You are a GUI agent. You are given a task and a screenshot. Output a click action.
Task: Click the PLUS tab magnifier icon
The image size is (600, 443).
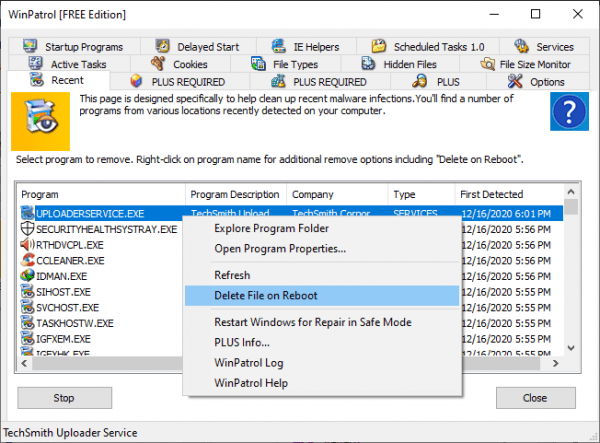(x=420, y=81)
